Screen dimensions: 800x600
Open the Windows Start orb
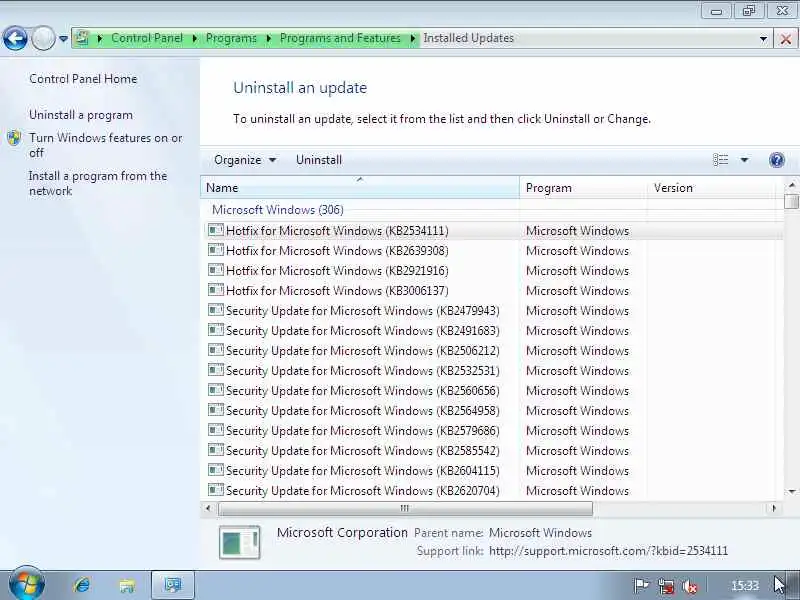[27, 585]
